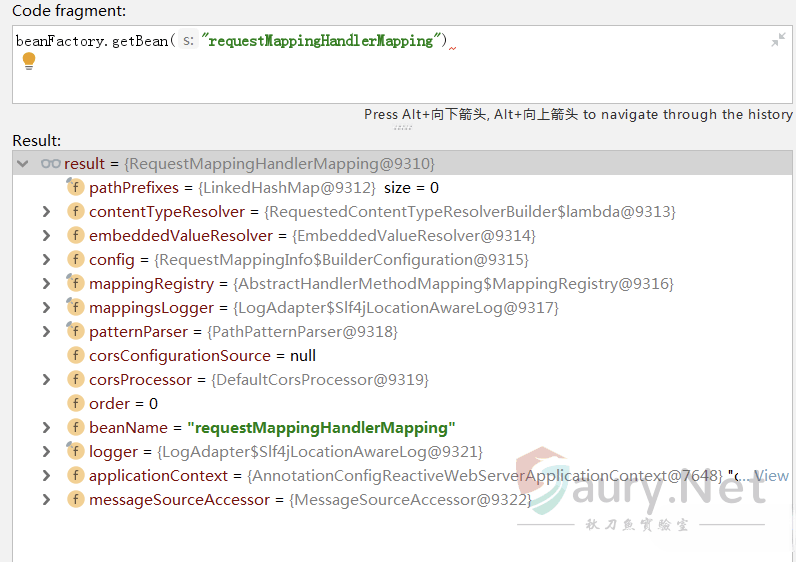
Task: Open the View link for applicationContext
Action: click(x=771, y=476)
